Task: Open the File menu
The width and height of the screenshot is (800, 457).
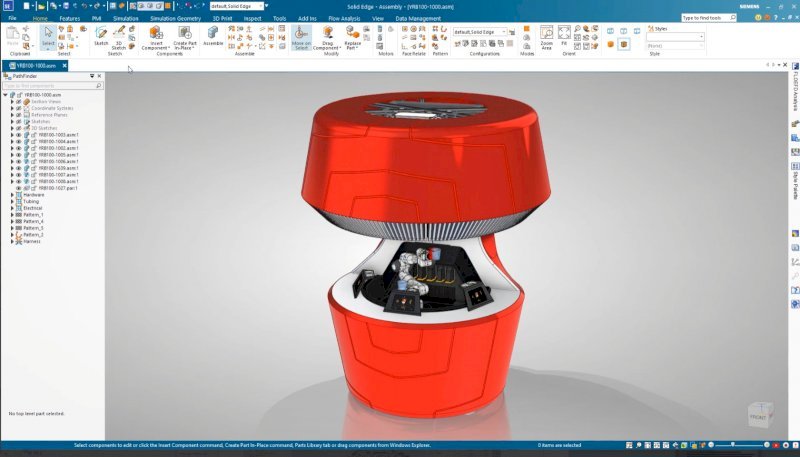Action: click(x=12, y=18)
